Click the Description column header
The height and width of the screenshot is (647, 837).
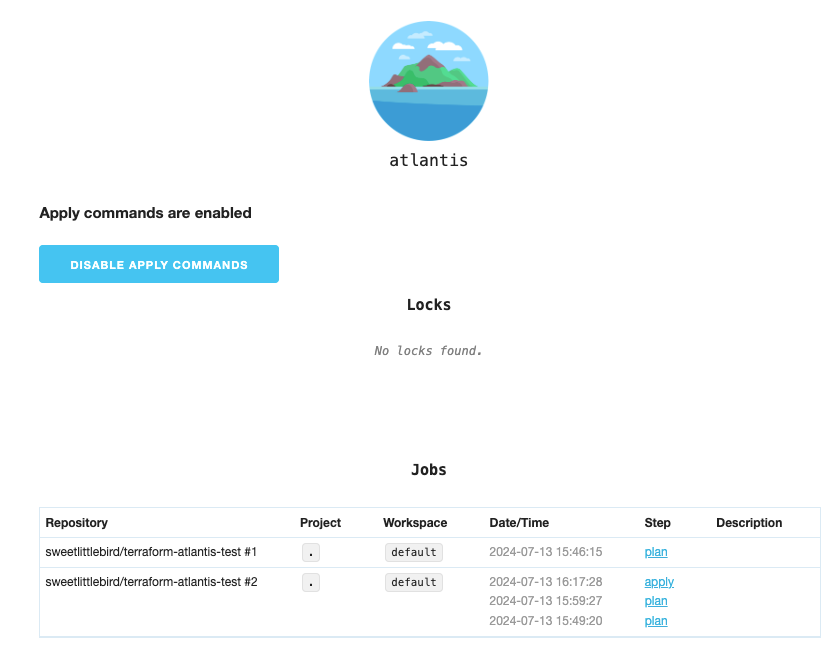[749, 523]
